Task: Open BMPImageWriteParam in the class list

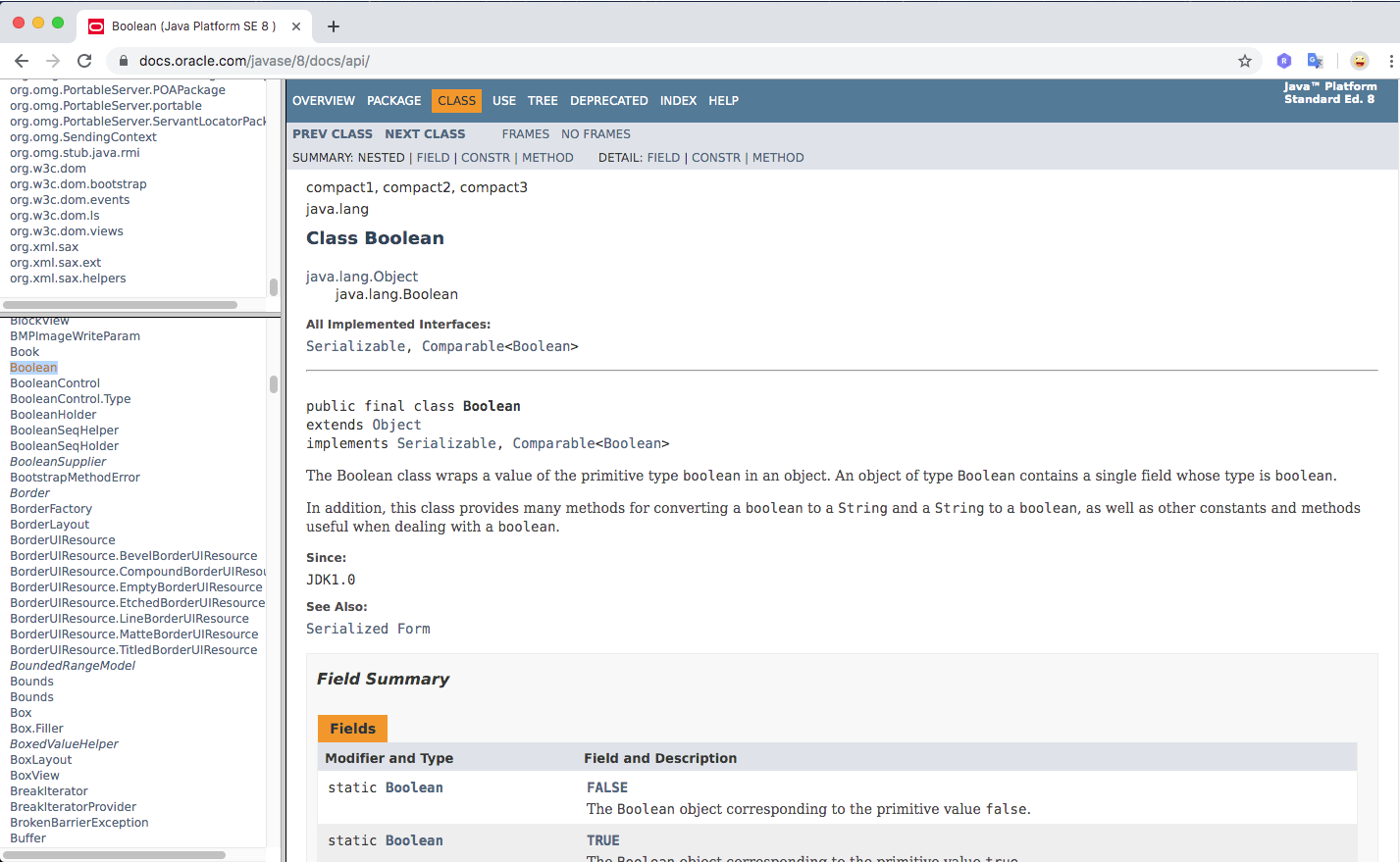Action: click(x=75, y=336)
